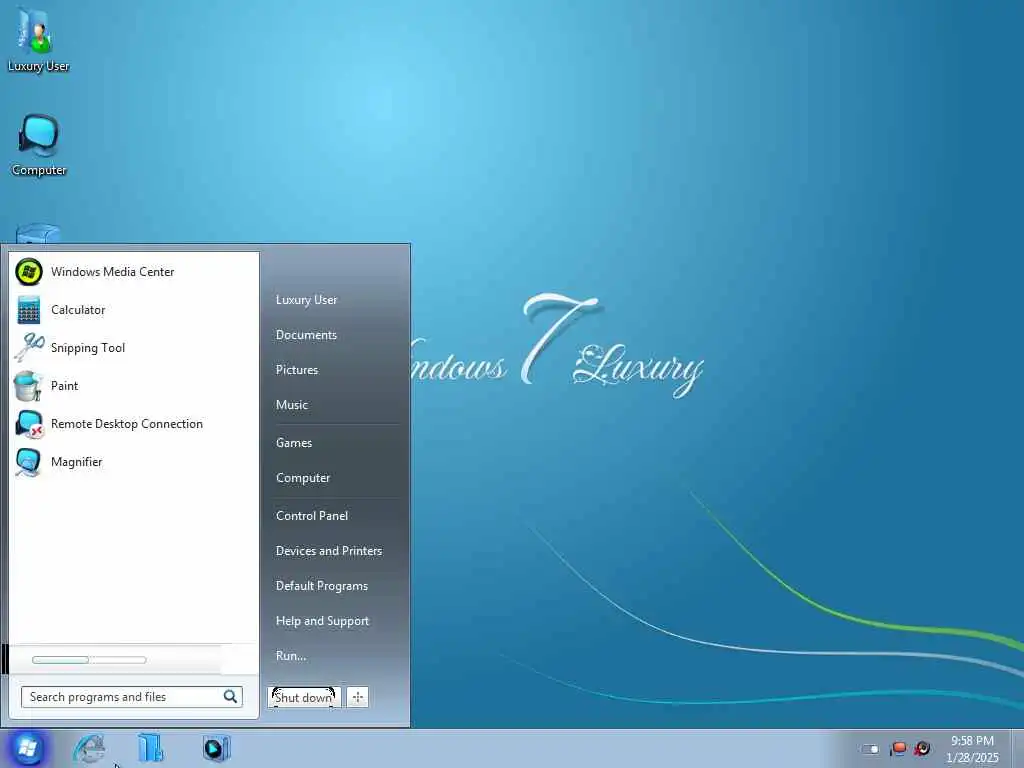Viewport: 1024px width, 768px height.
Task: Open Computer from Start menu
Action: (x=303, y=478)
